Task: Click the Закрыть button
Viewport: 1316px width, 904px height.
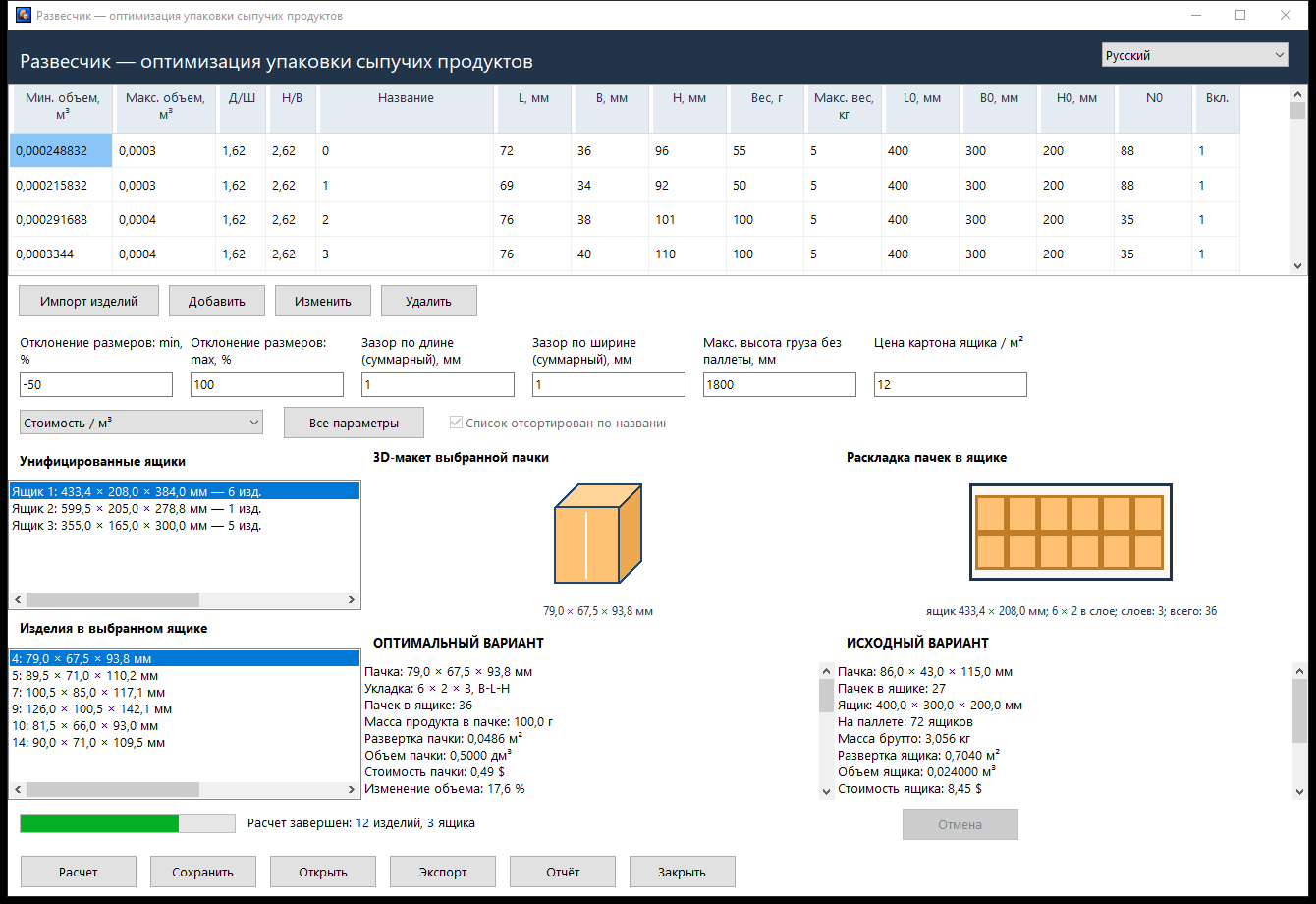Action: (x=683, y=872)
